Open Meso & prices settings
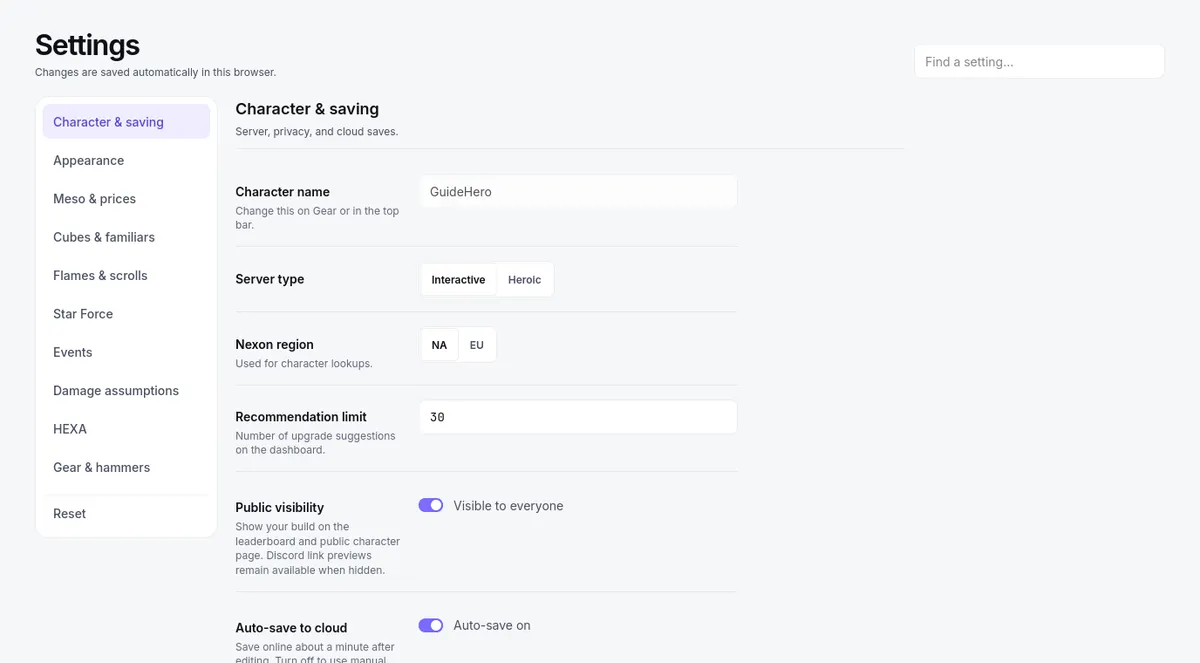This screenshot has width=1200, height=663. pyautogui.click(x=126, y=199)
